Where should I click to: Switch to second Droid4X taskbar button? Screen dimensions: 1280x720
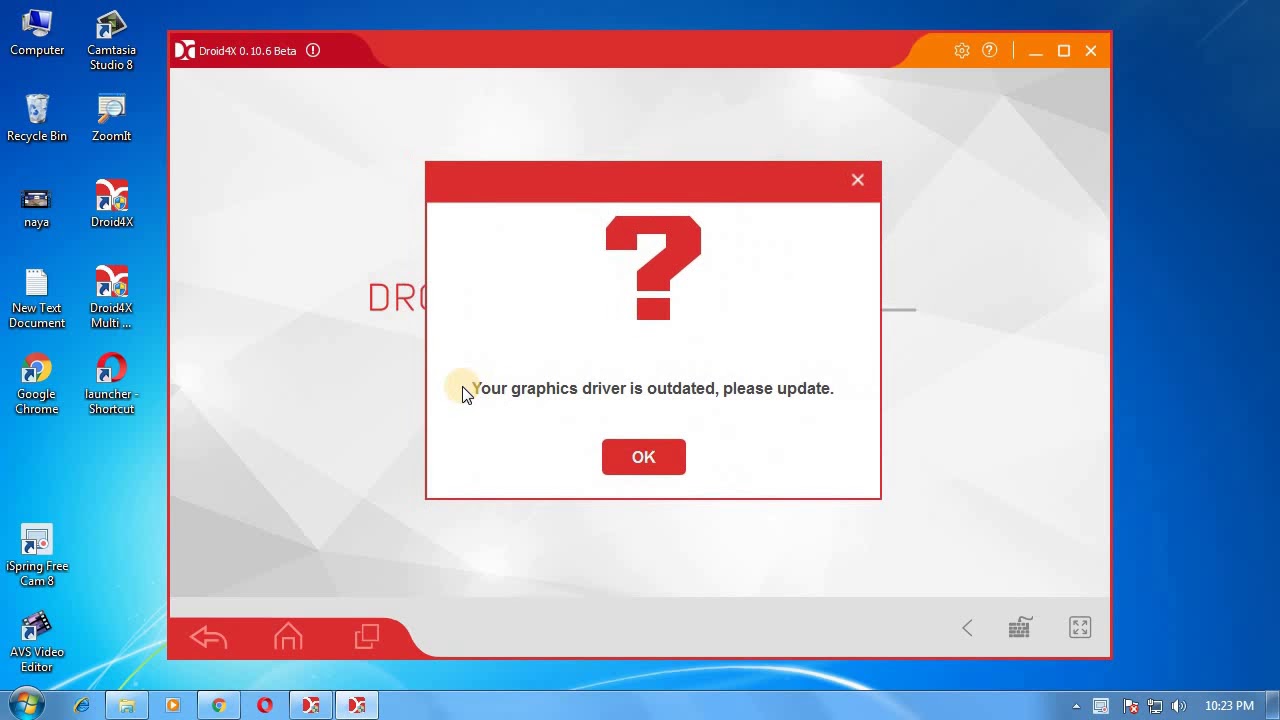point(357,705)
